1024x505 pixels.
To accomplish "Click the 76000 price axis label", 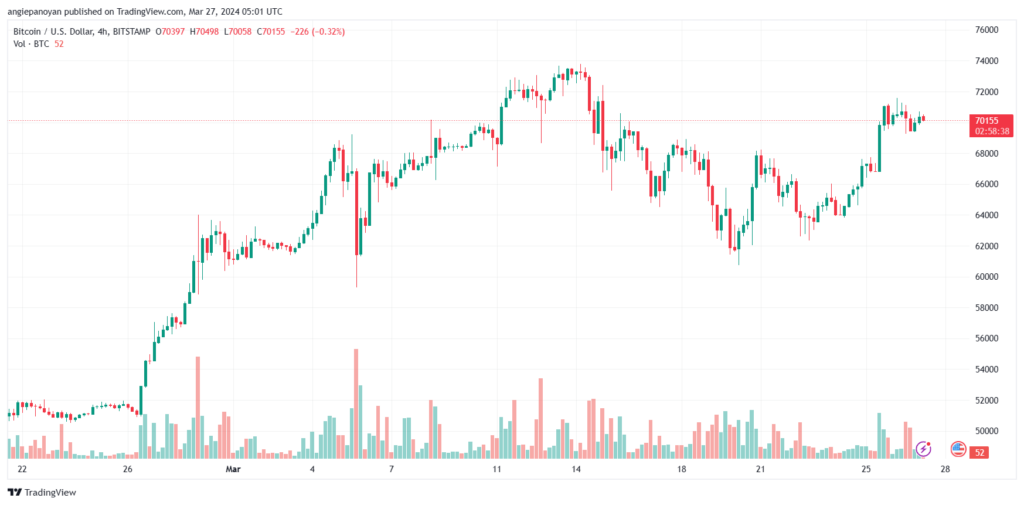I will point(987,30).
